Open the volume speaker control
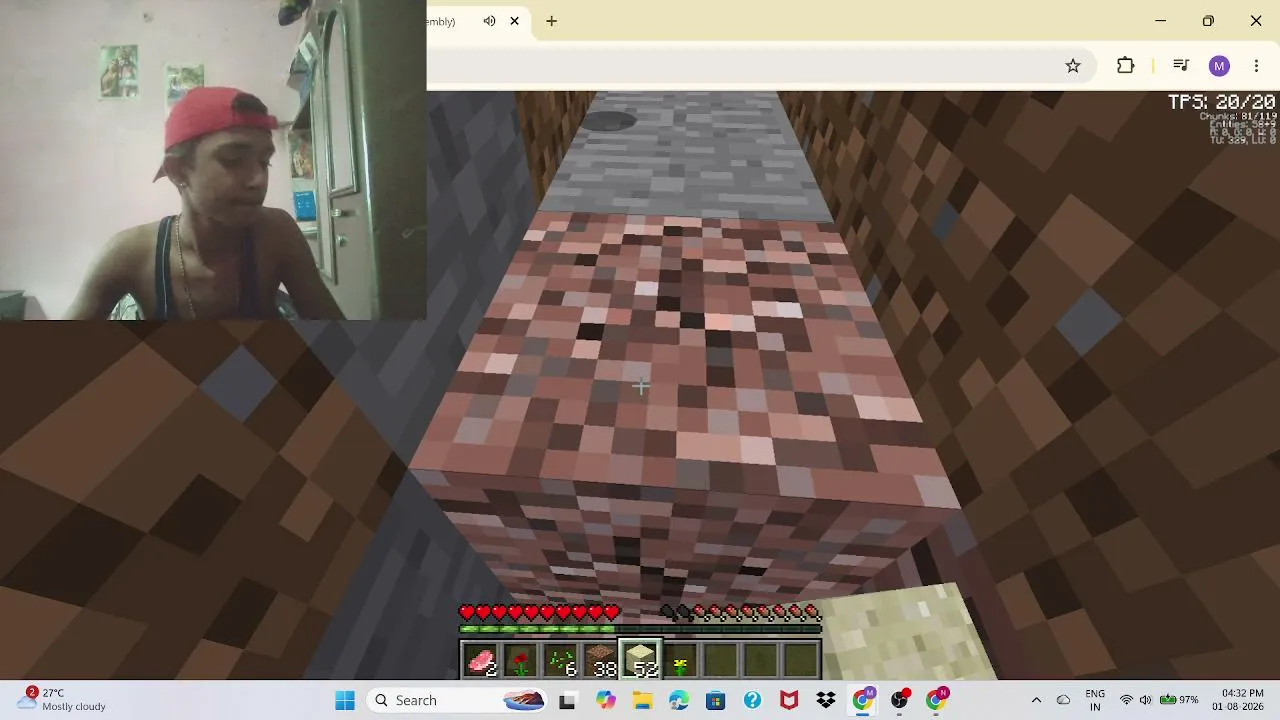 coord(1146,700)
